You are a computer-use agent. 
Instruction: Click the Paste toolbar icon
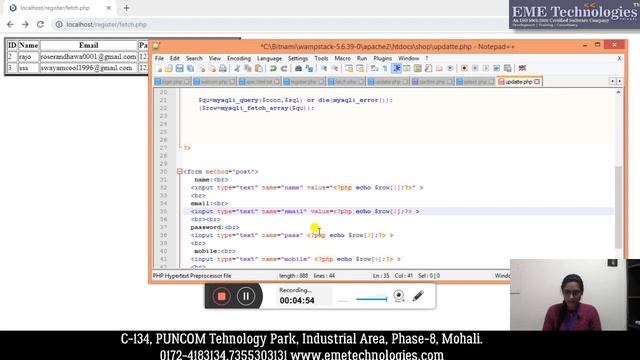point(258,68)
